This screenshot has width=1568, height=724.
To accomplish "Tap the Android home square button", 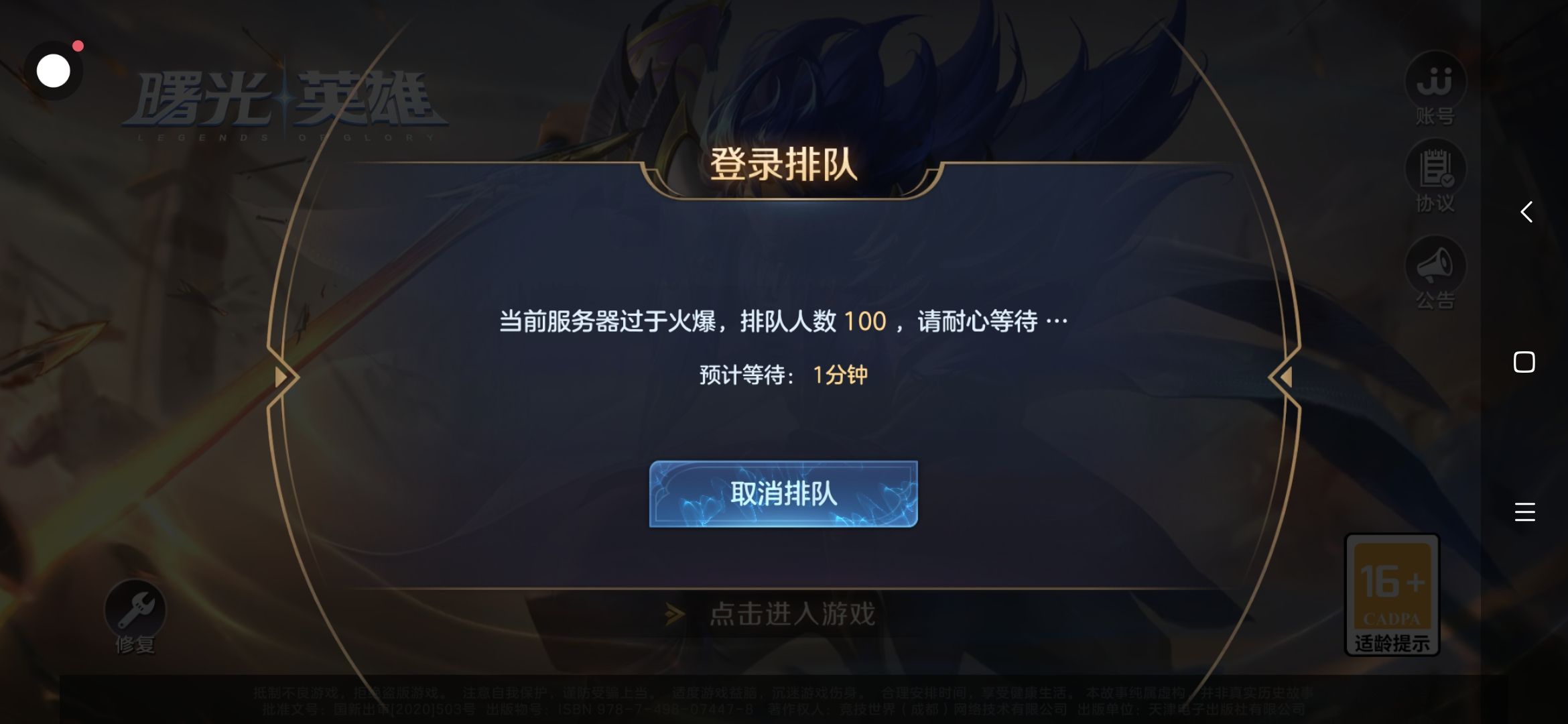I will point(1524,362).
